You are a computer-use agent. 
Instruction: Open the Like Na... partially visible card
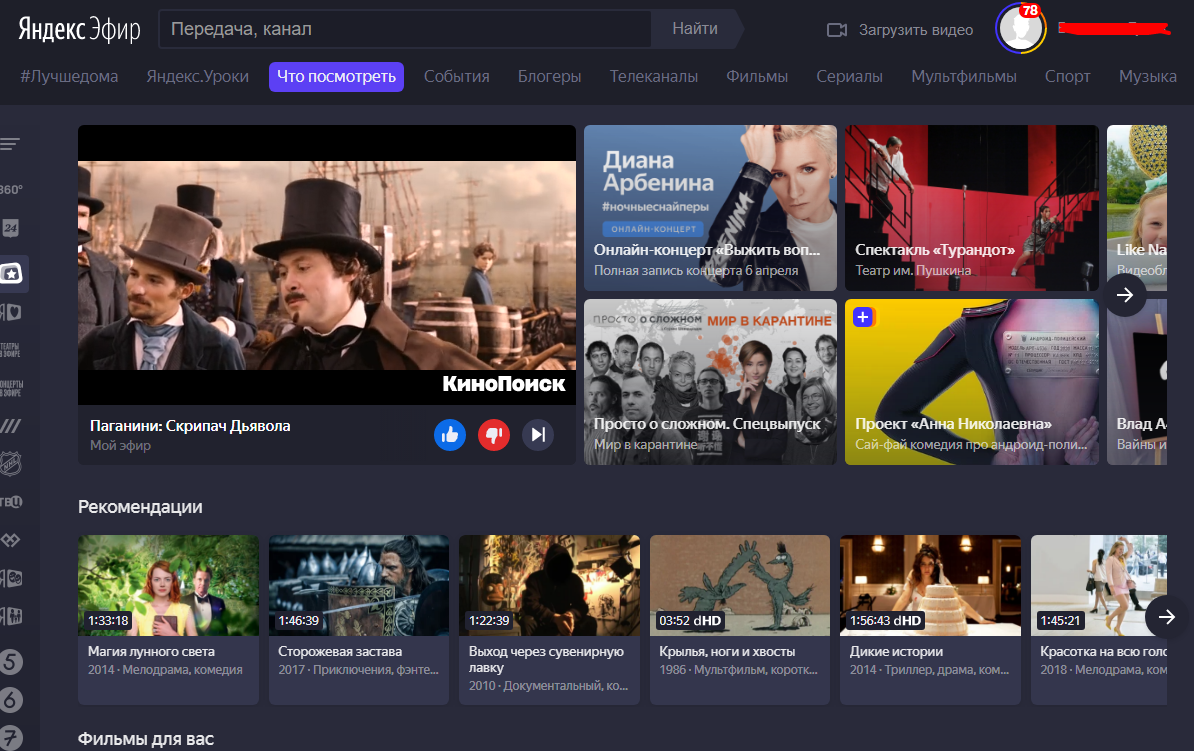(1137, 208)
